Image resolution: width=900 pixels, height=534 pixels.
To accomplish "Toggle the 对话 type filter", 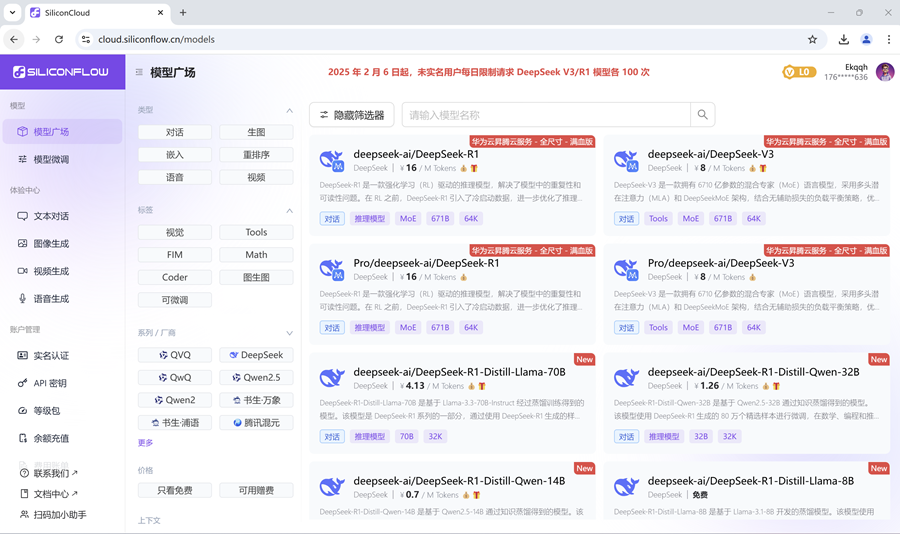I will pyautogui.click(x=175, y=132).
